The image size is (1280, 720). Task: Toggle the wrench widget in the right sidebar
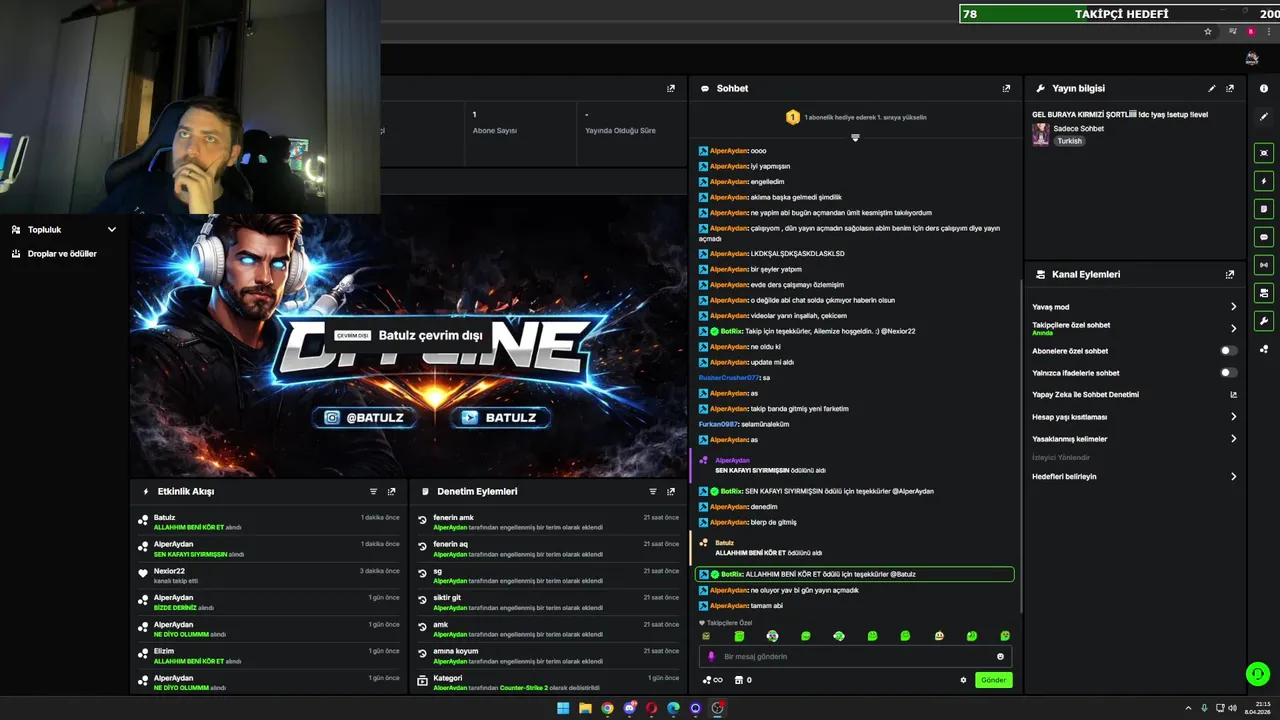click(x=1264, y=321)
